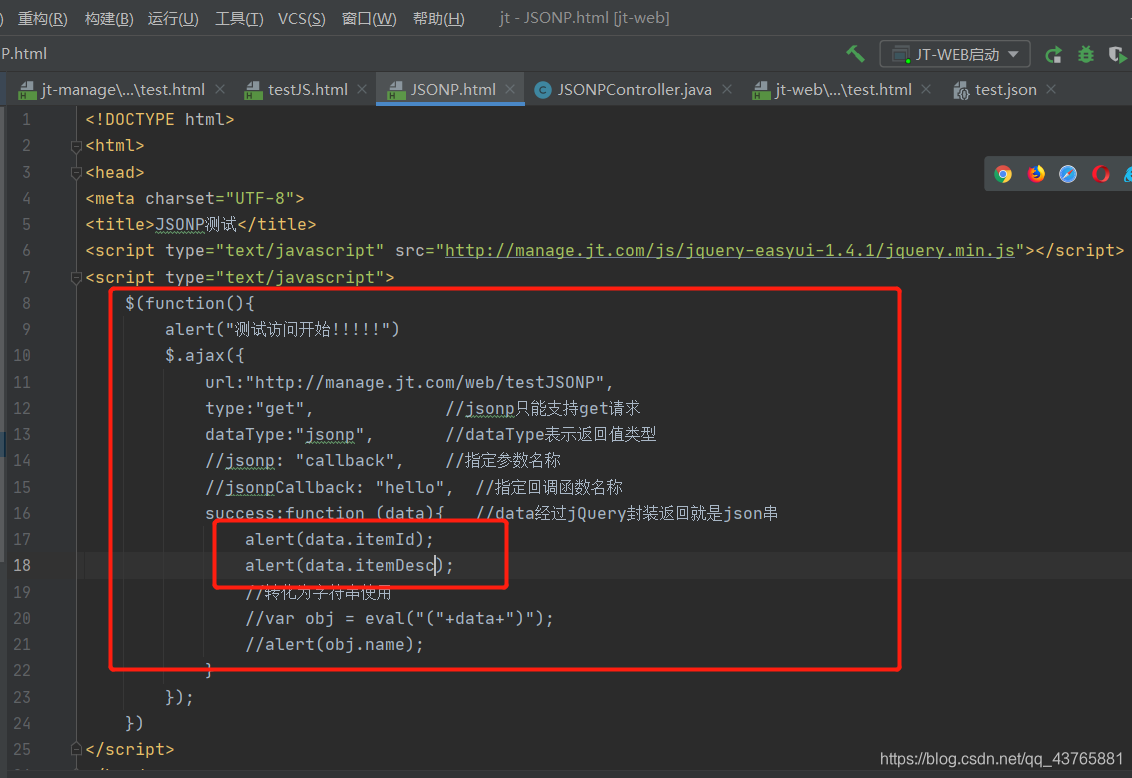Open the VCS(S) menu
Image resolution: width=1132 pixels, height=778 pixels.
(302, 18)
